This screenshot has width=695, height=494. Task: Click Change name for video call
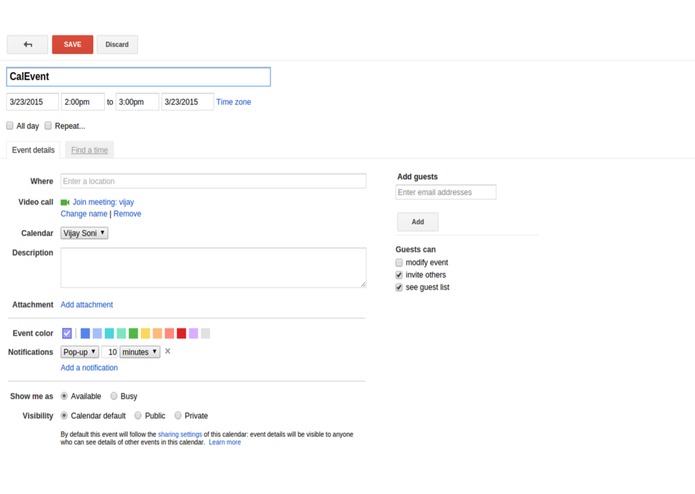(x=84, y=214)
